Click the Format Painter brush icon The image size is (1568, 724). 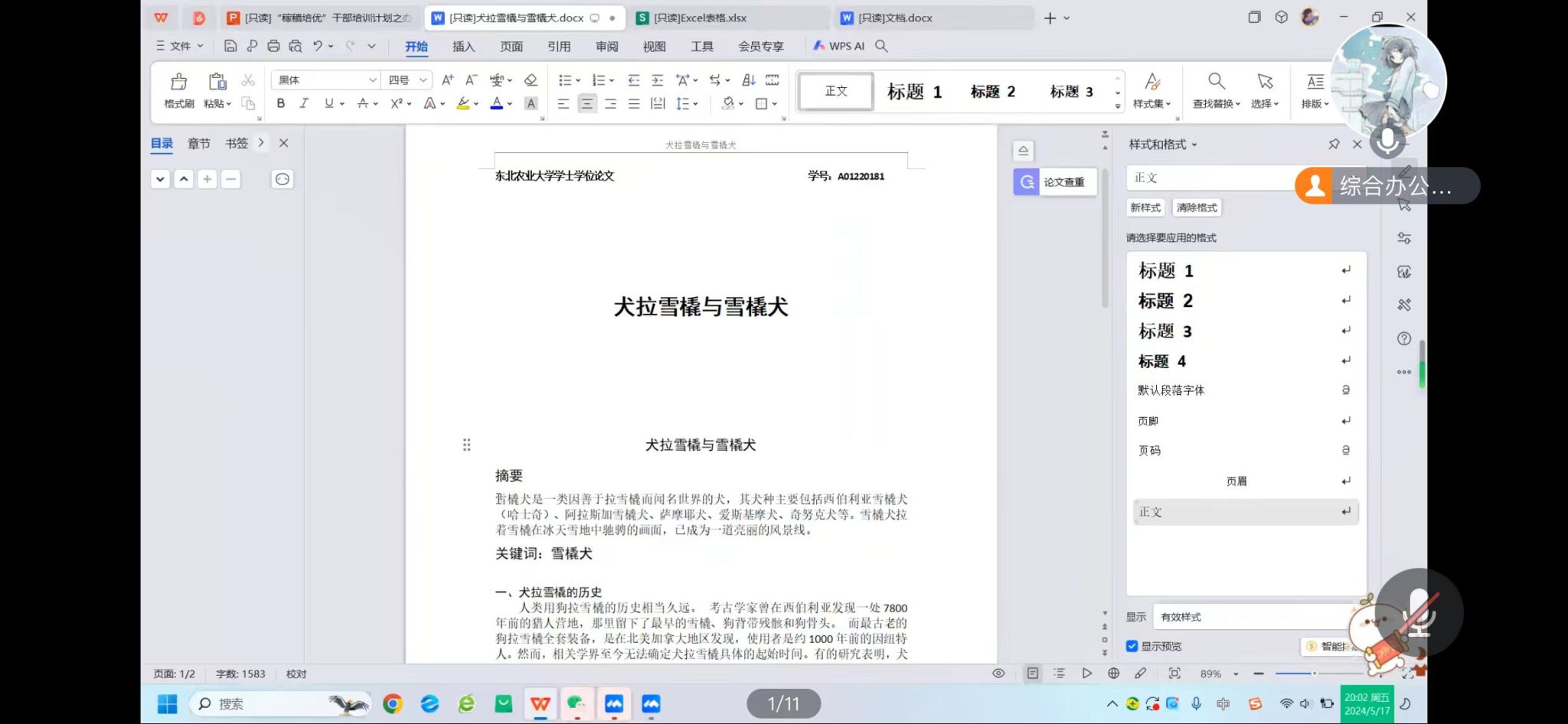point(178,81)
